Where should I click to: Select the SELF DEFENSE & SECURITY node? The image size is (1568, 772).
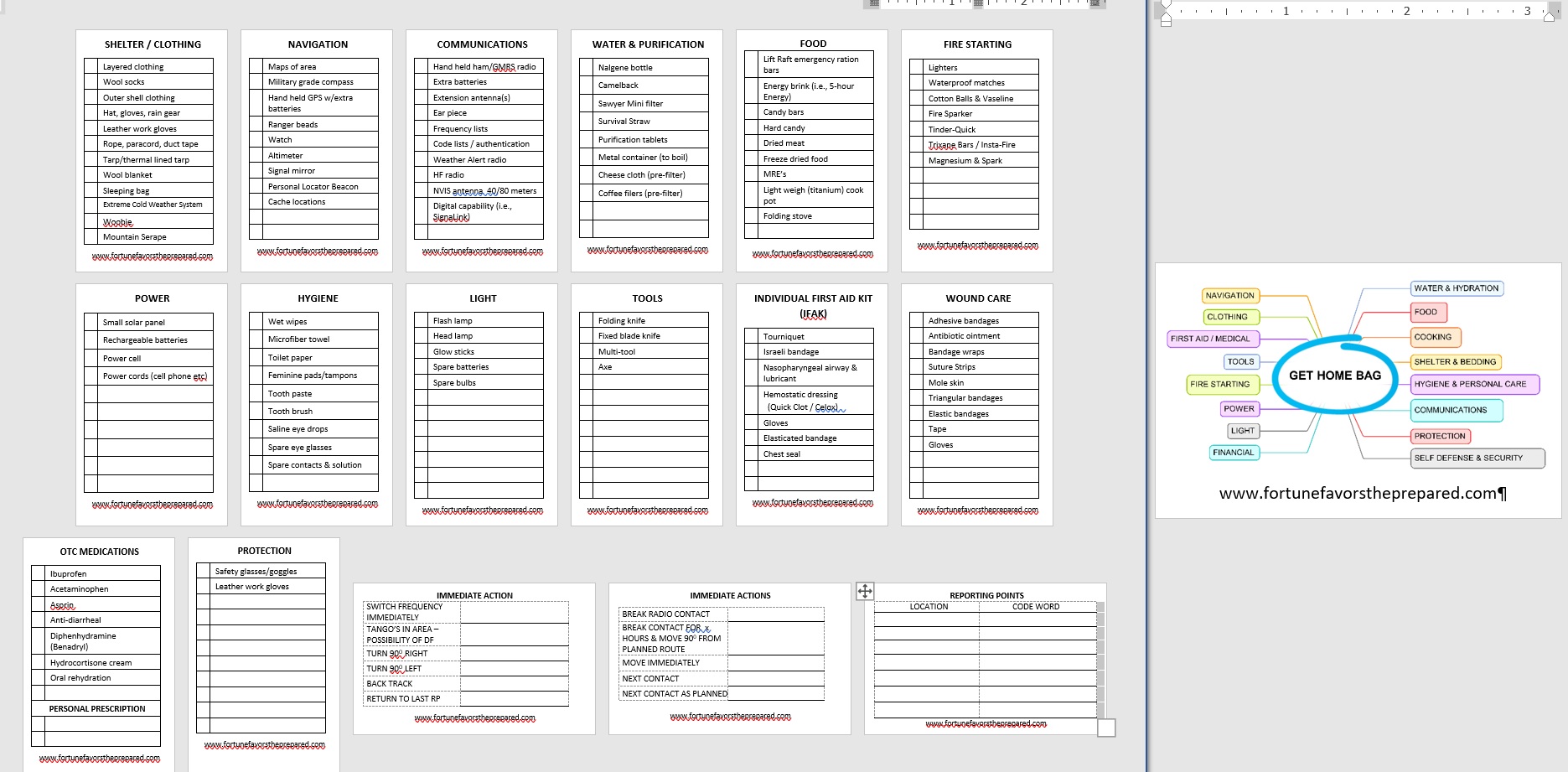[1479, 458]
